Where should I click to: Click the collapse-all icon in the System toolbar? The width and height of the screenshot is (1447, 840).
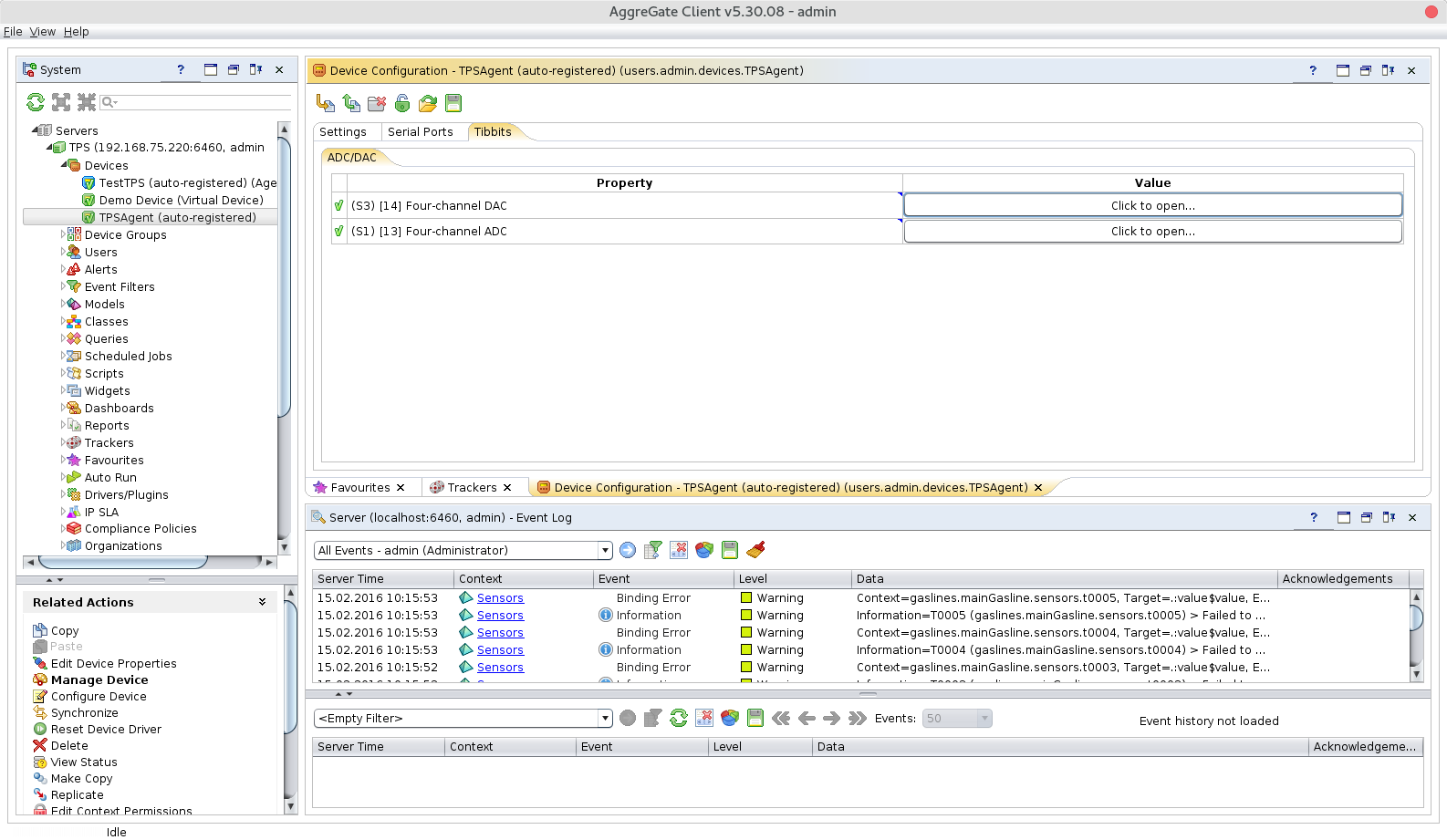click(87, 102)
